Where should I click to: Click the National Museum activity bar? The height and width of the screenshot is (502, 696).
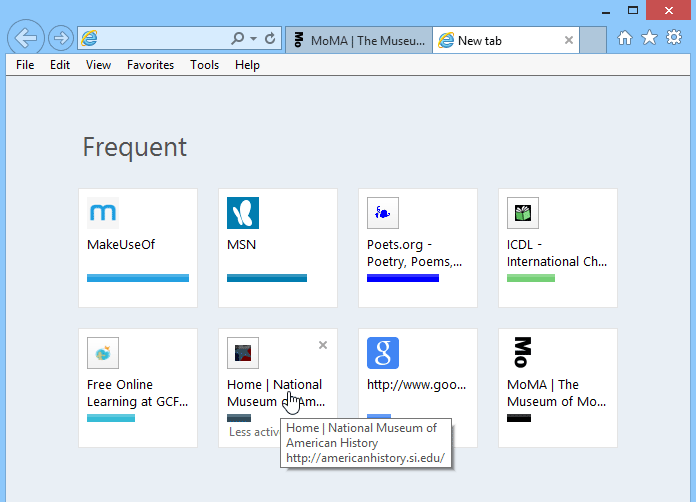coord(239,418)
